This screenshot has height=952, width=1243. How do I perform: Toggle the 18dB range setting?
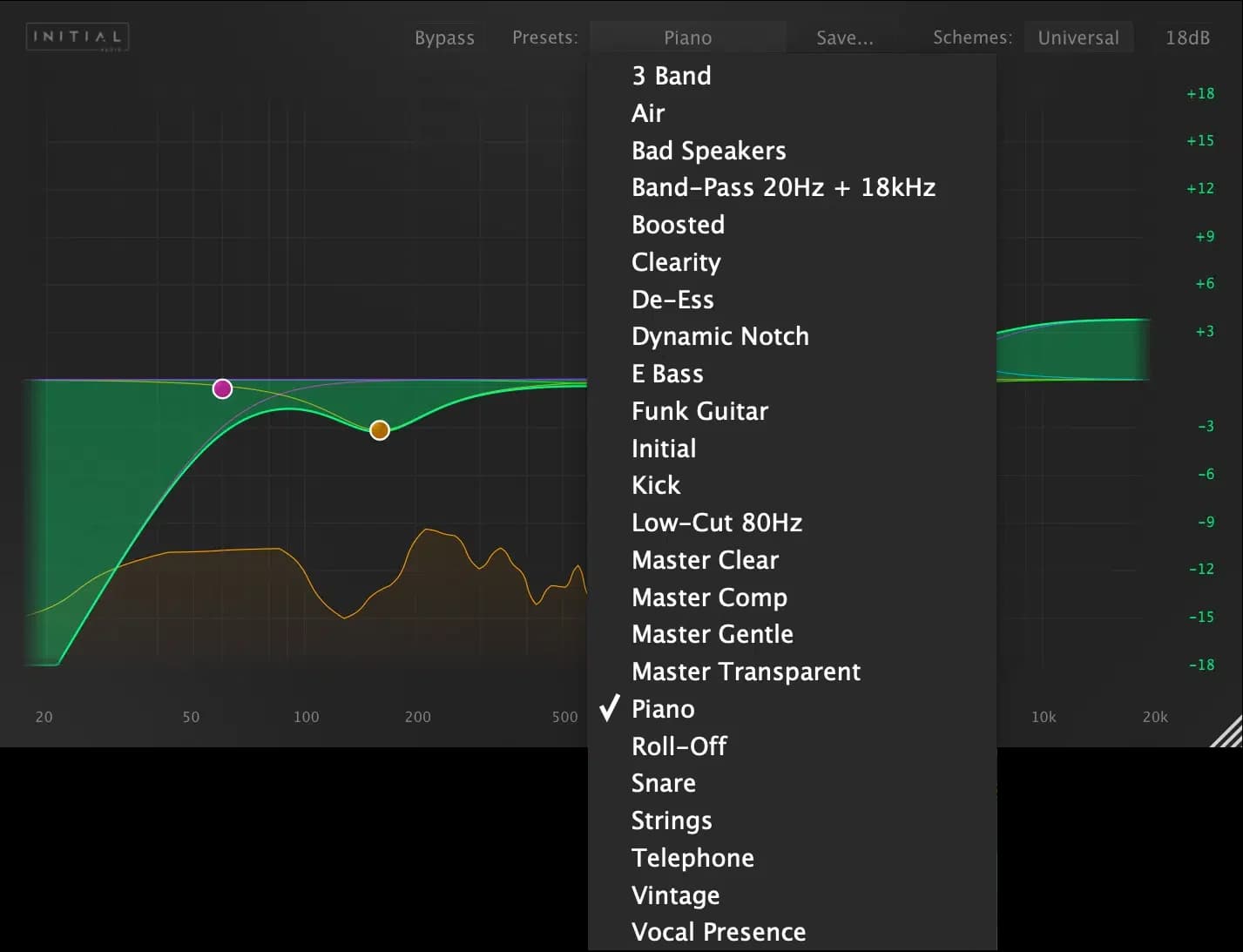[x=1187, y=37]
